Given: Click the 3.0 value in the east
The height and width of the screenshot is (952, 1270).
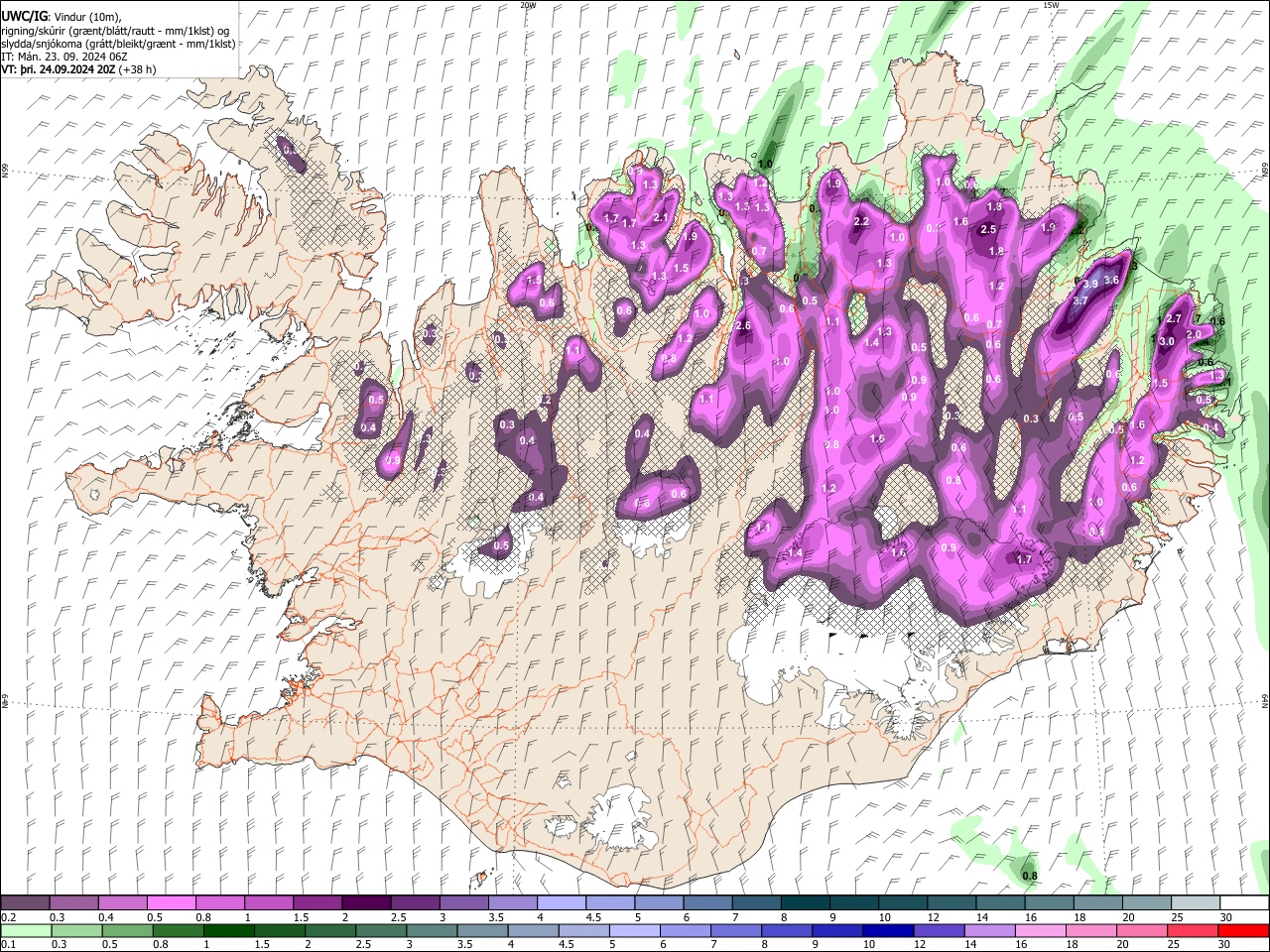Looking at the screenshot, I should [x=1167, y=341].
